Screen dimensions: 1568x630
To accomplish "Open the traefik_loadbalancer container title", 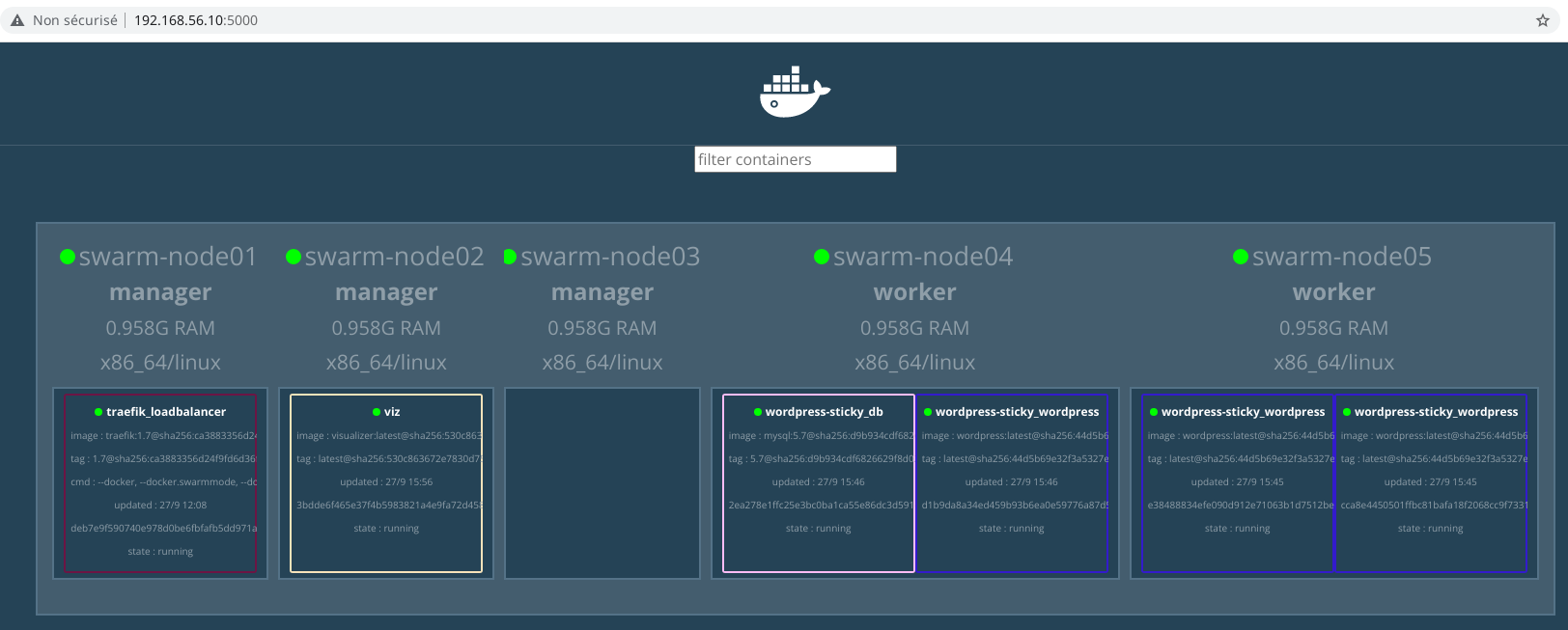I will pyautogui.click(x=166, y=412).
